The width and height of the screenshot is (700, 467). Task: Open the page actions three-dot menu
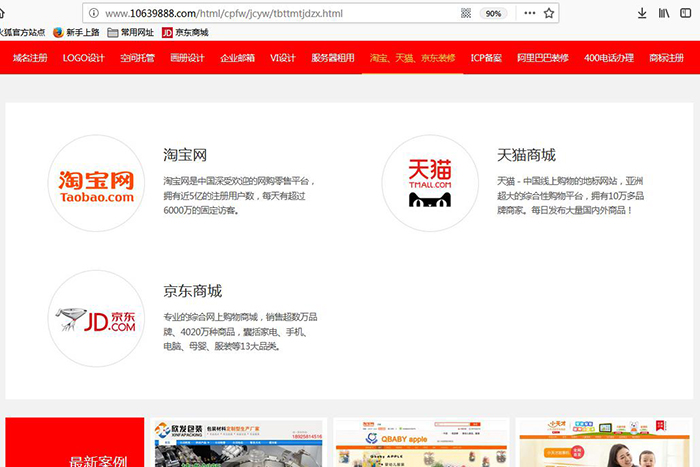point(529,13)
